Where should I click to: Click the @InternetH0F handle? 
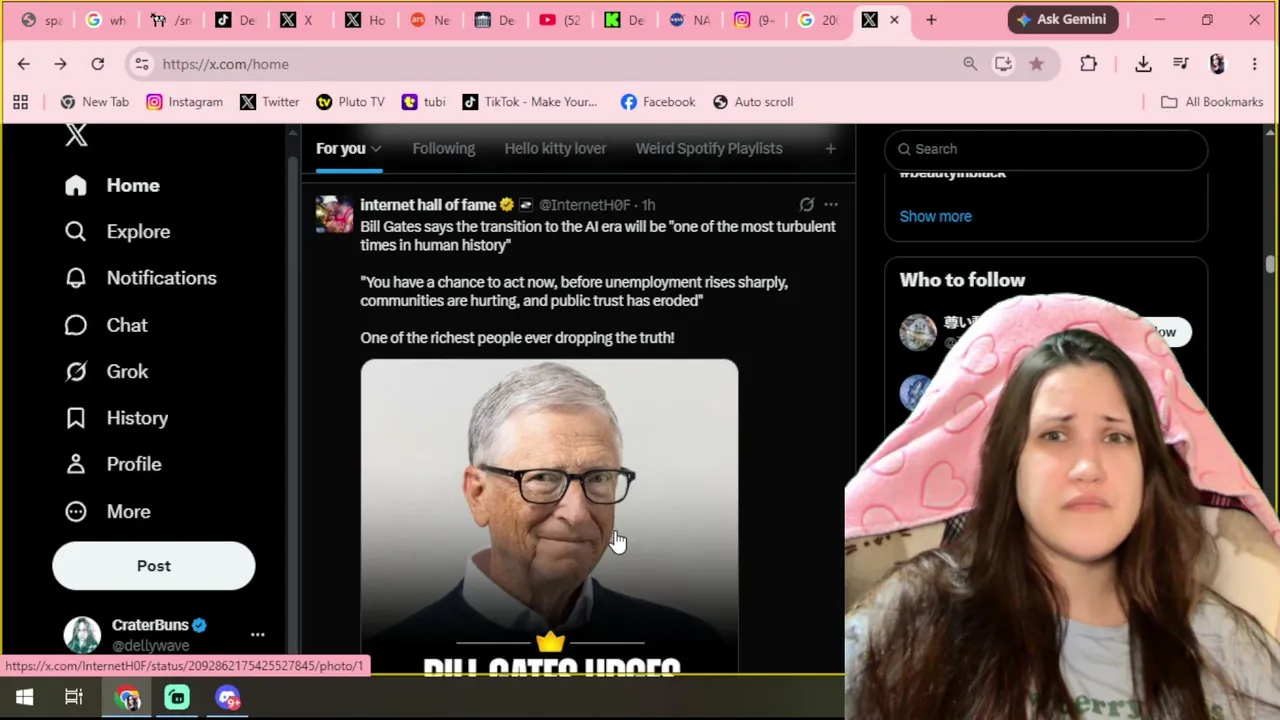(585, 205)
